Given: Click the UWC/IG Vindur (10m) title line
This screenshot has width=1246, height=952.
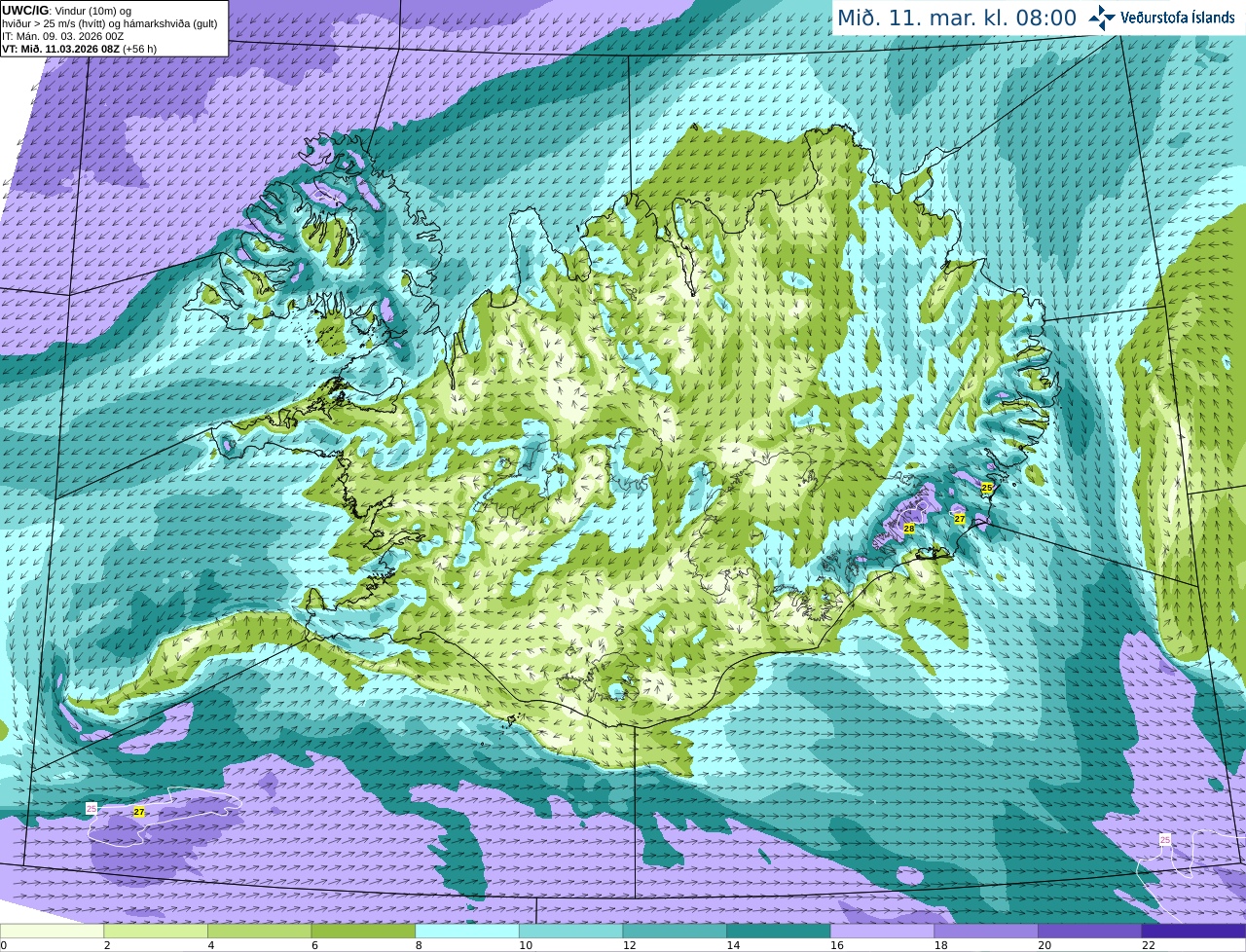Looking at the screenshot, I should pyautogui.click(x=67, y=11).
